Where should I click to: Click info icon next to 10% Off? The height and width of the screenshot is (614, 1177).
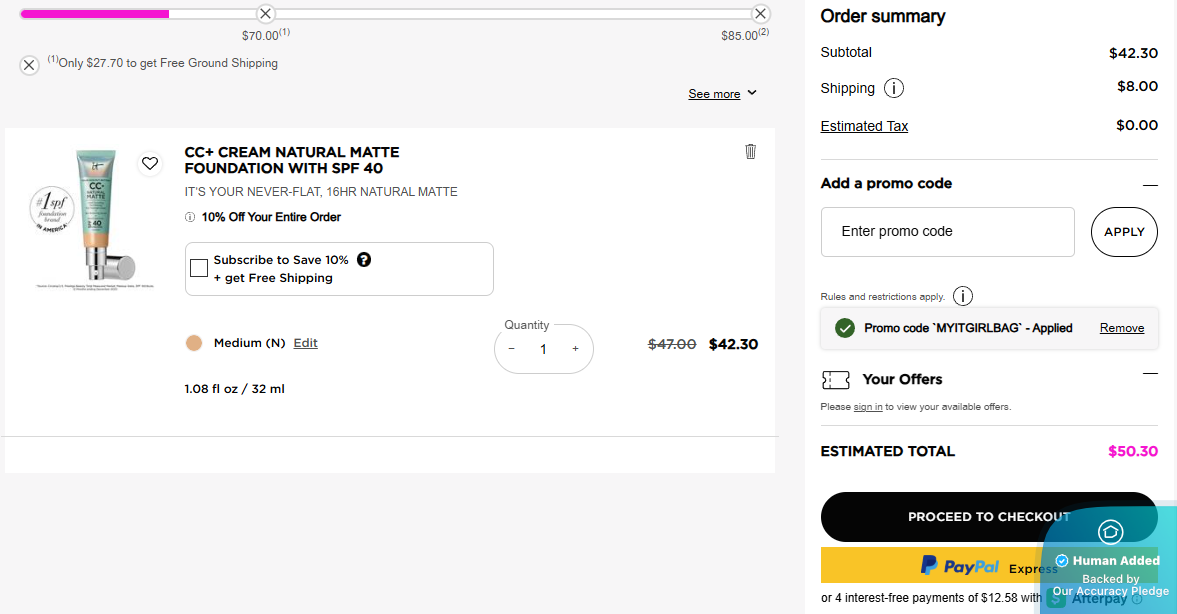pyautogui.click(x=190, y=217)
